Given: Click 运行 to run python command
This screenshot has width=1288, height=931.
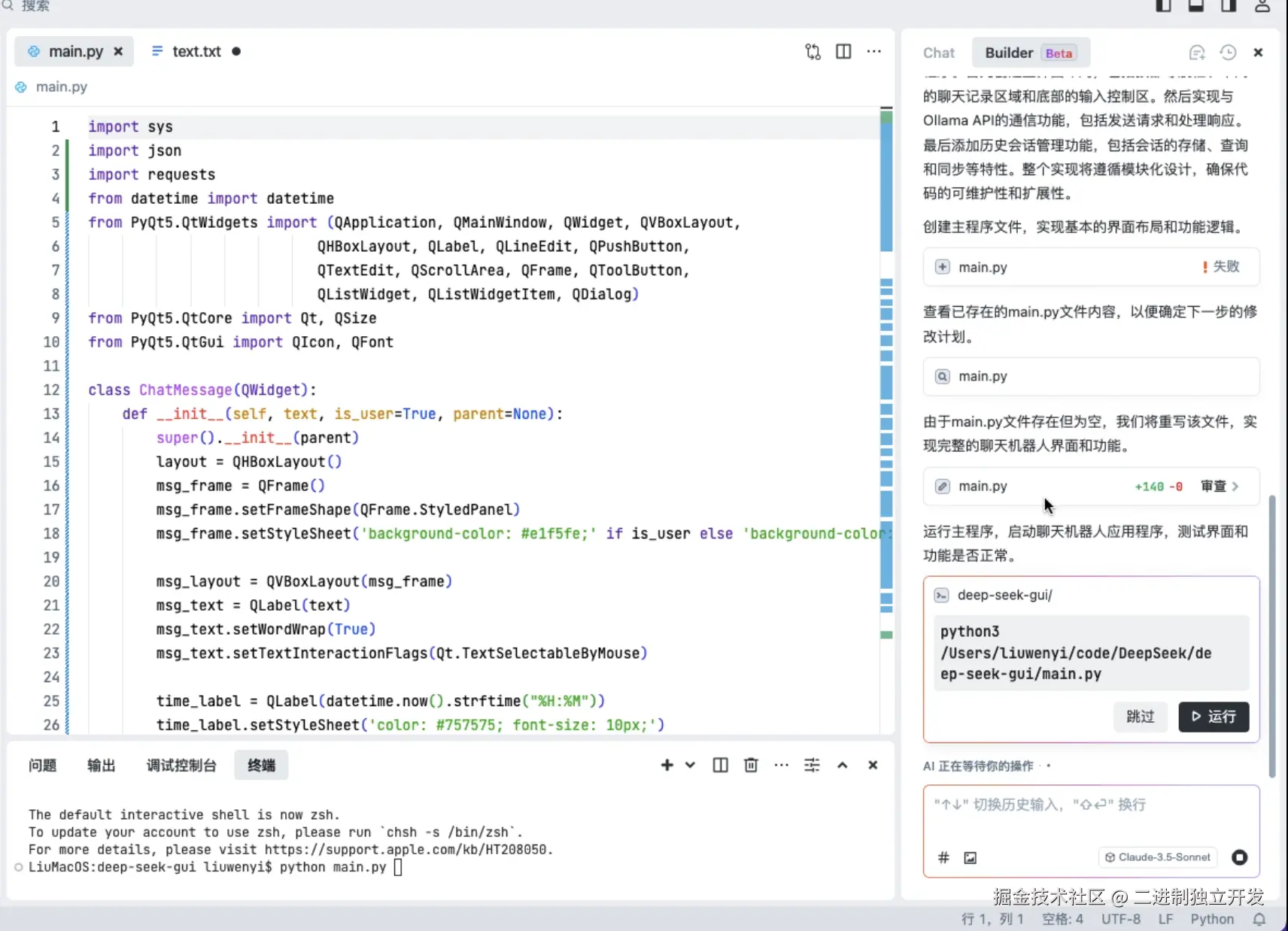Looking at the screenshot, I should (1214, 717).
